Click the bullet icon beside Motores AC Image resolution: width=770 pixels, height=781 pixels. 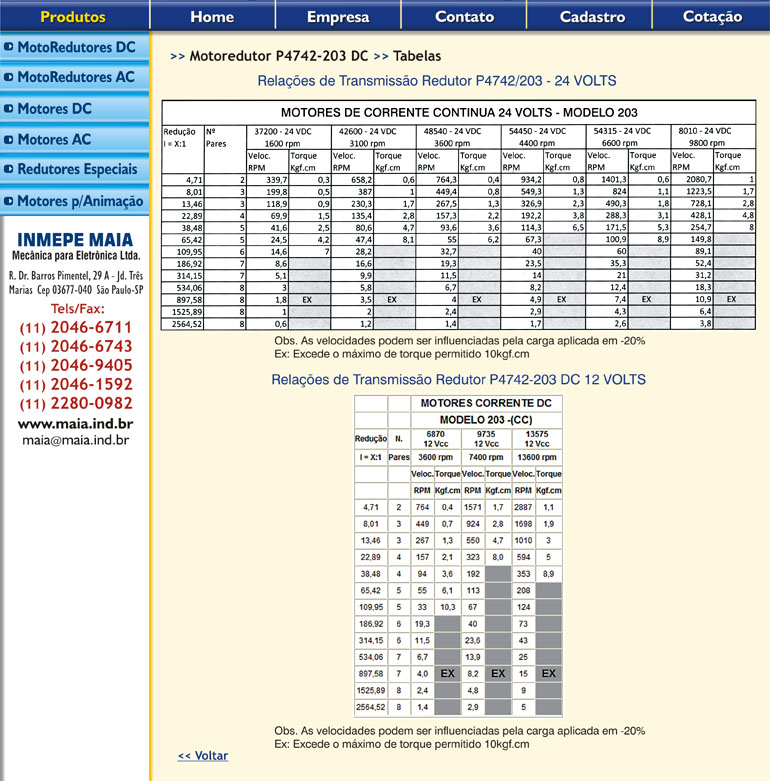click(8, 140)
